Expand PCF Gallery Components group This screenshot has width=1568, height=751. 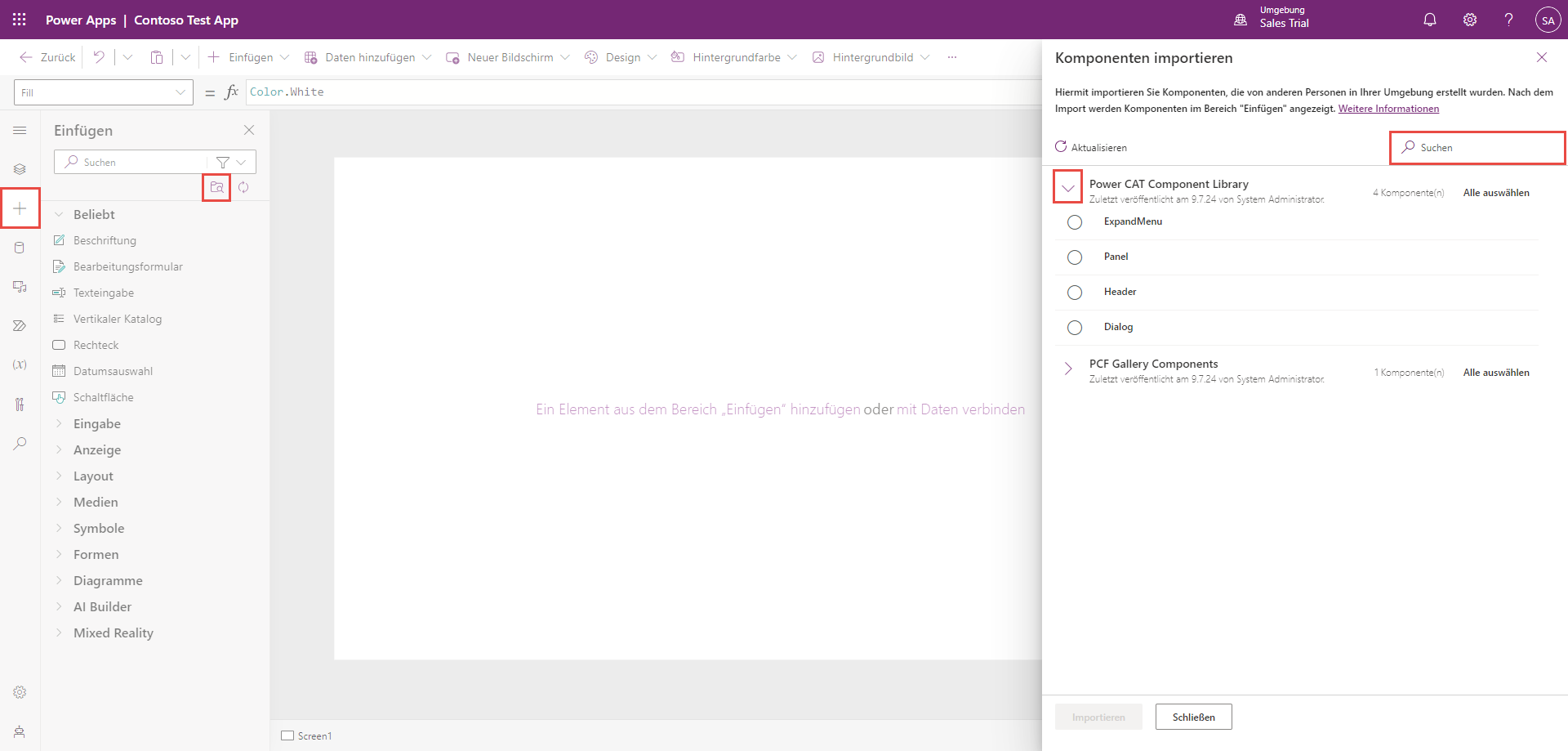pos(1067,369)
